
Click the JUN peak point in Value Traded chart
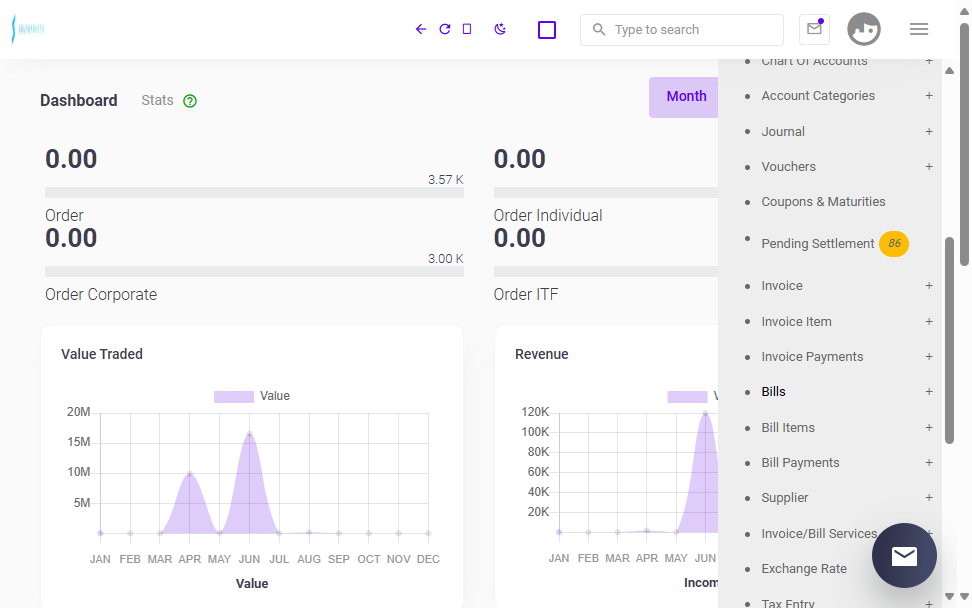249,434
